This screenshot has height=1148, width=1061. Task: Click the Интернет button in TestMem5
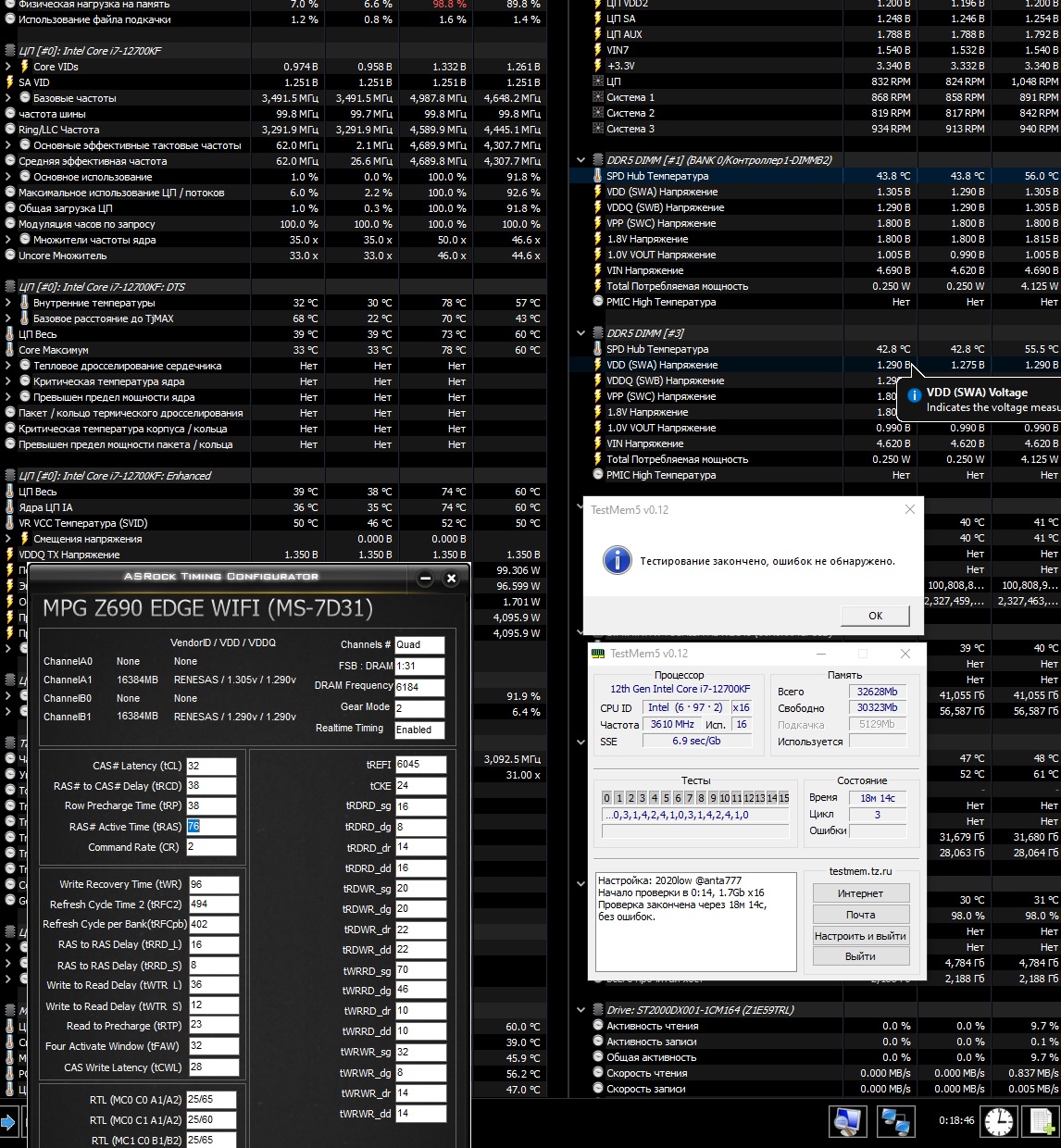point(860,893)
